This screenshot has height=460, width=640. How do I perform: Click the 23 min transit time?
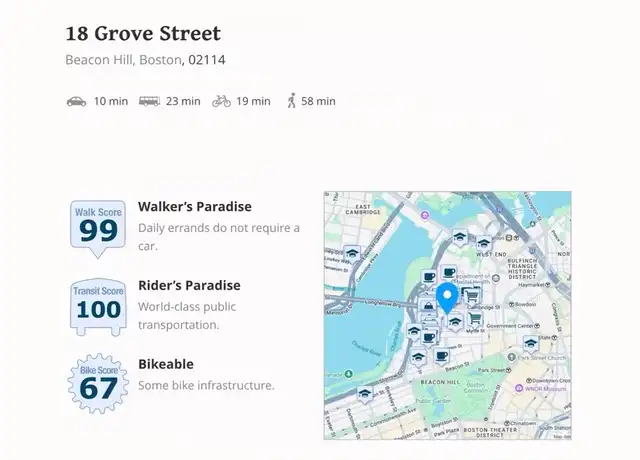point(183,101)
